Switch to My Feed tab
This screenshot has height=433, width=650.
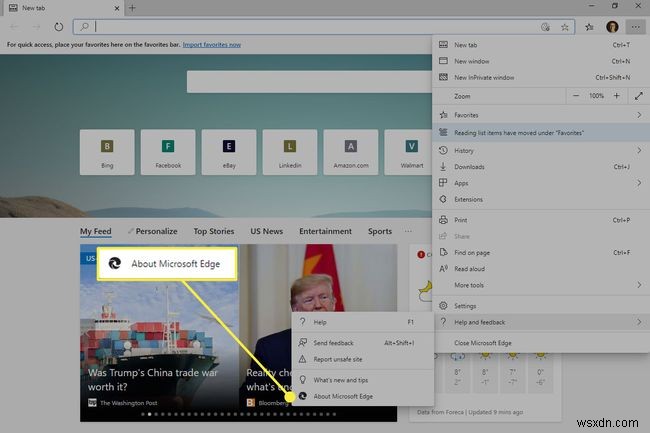tap(96, 231)
